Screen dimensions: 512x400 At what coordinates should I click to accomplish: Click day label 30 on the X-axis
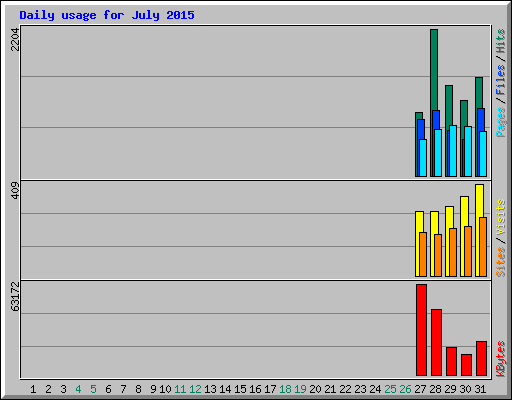[465, 389]
